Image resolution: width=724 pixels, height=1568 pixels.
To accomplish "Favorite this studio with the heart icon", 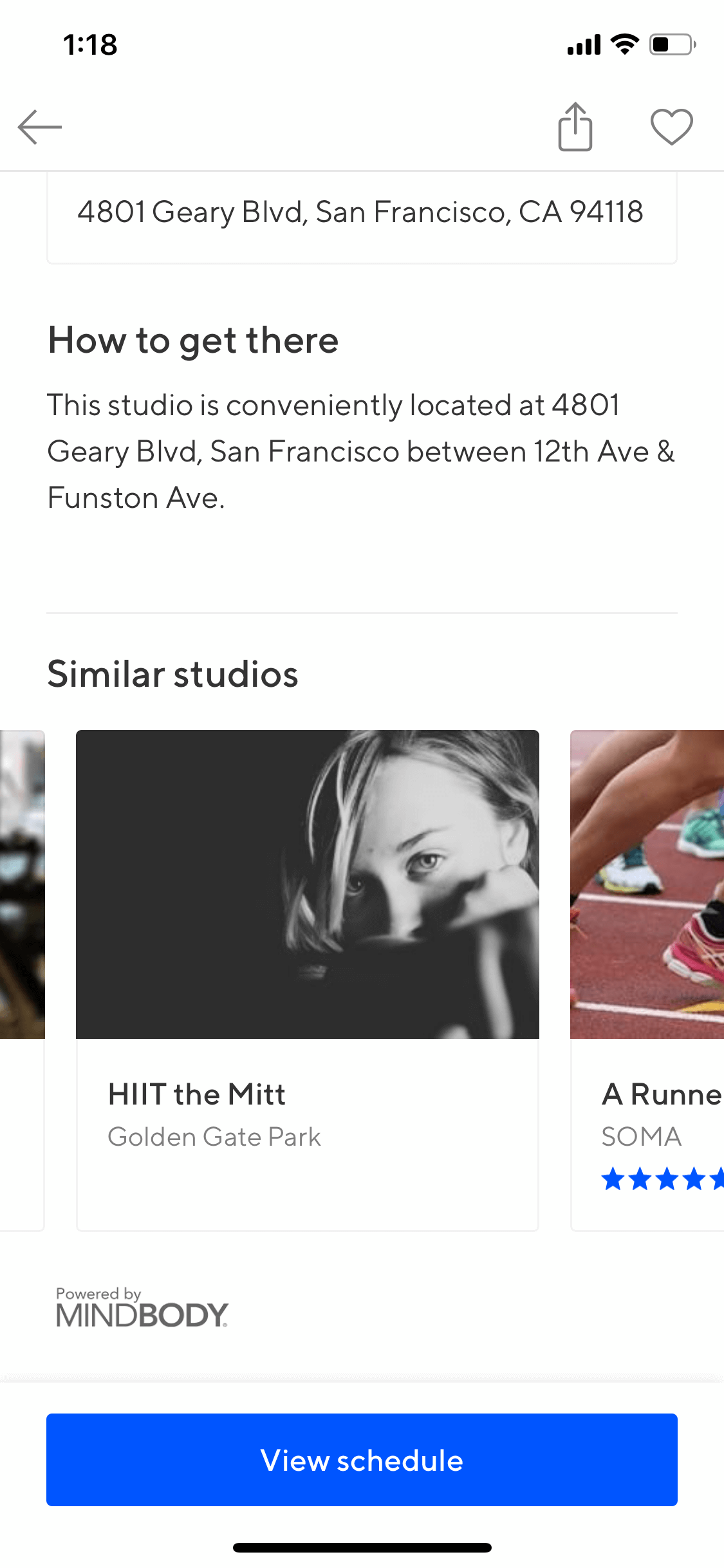I will pyautogui.click(x=672, y=127).
